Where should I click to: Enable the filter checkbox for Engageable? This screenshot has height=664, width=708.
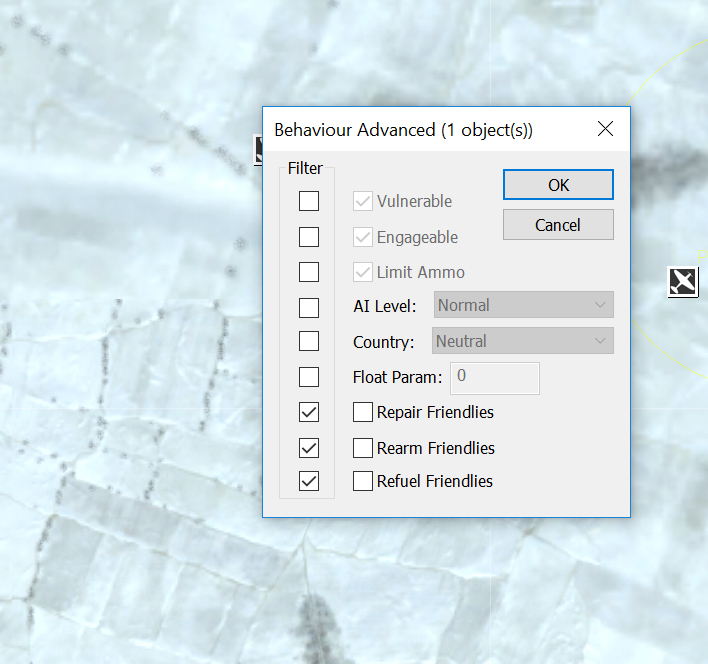309,237
